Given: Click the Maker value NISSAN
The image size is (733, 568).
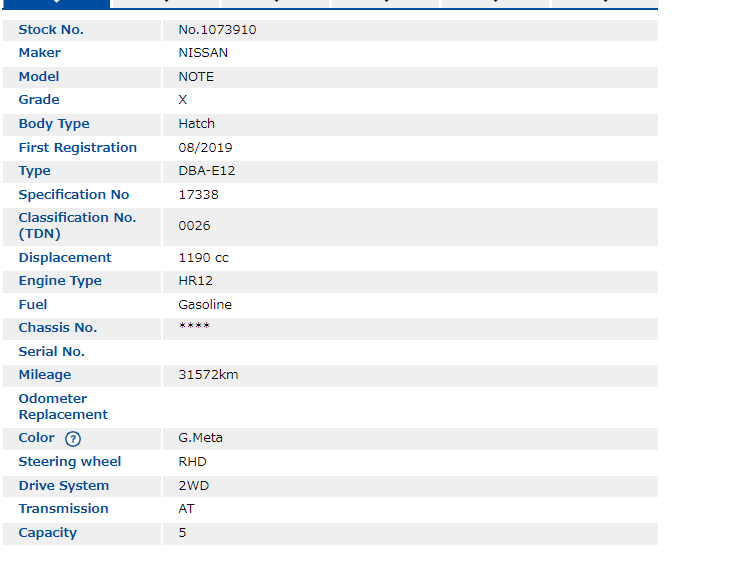Looking at the screenshot, I should 203,53.
